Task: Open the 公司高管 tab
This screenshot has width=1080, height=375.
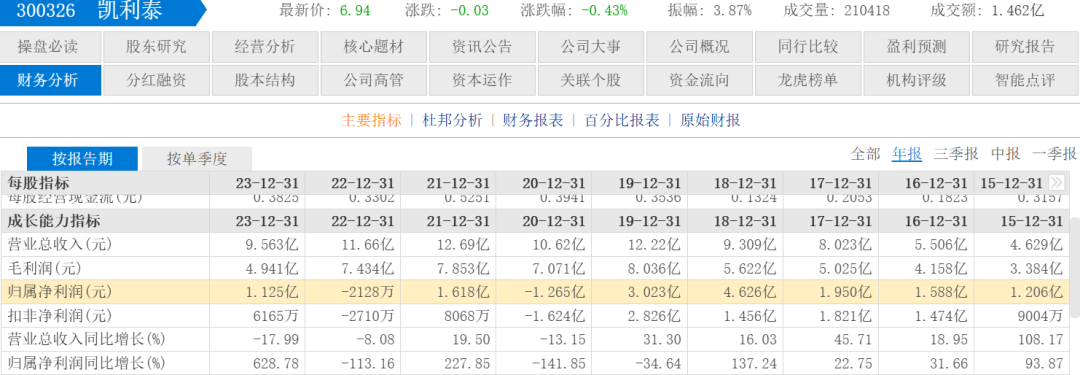Action: (373, 80)
